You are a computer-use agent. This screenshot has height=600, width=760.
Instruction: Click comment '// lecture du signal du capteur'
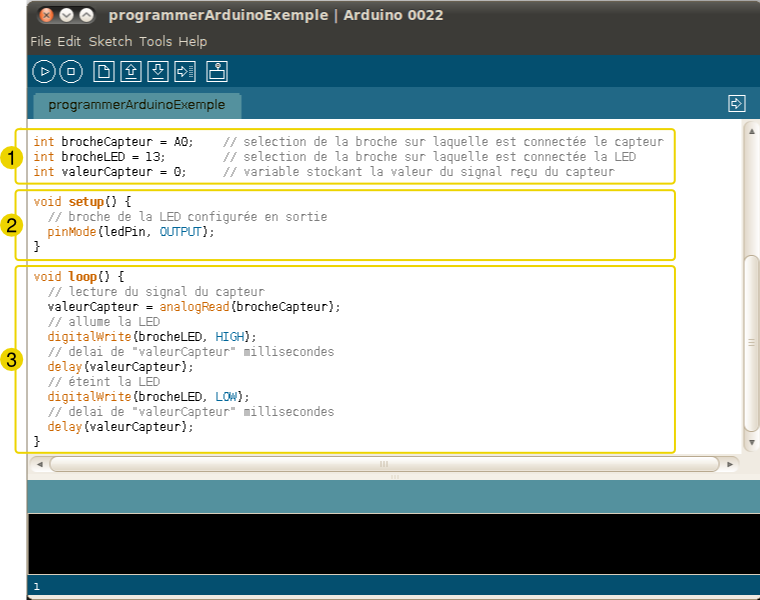tap(156, 292)
